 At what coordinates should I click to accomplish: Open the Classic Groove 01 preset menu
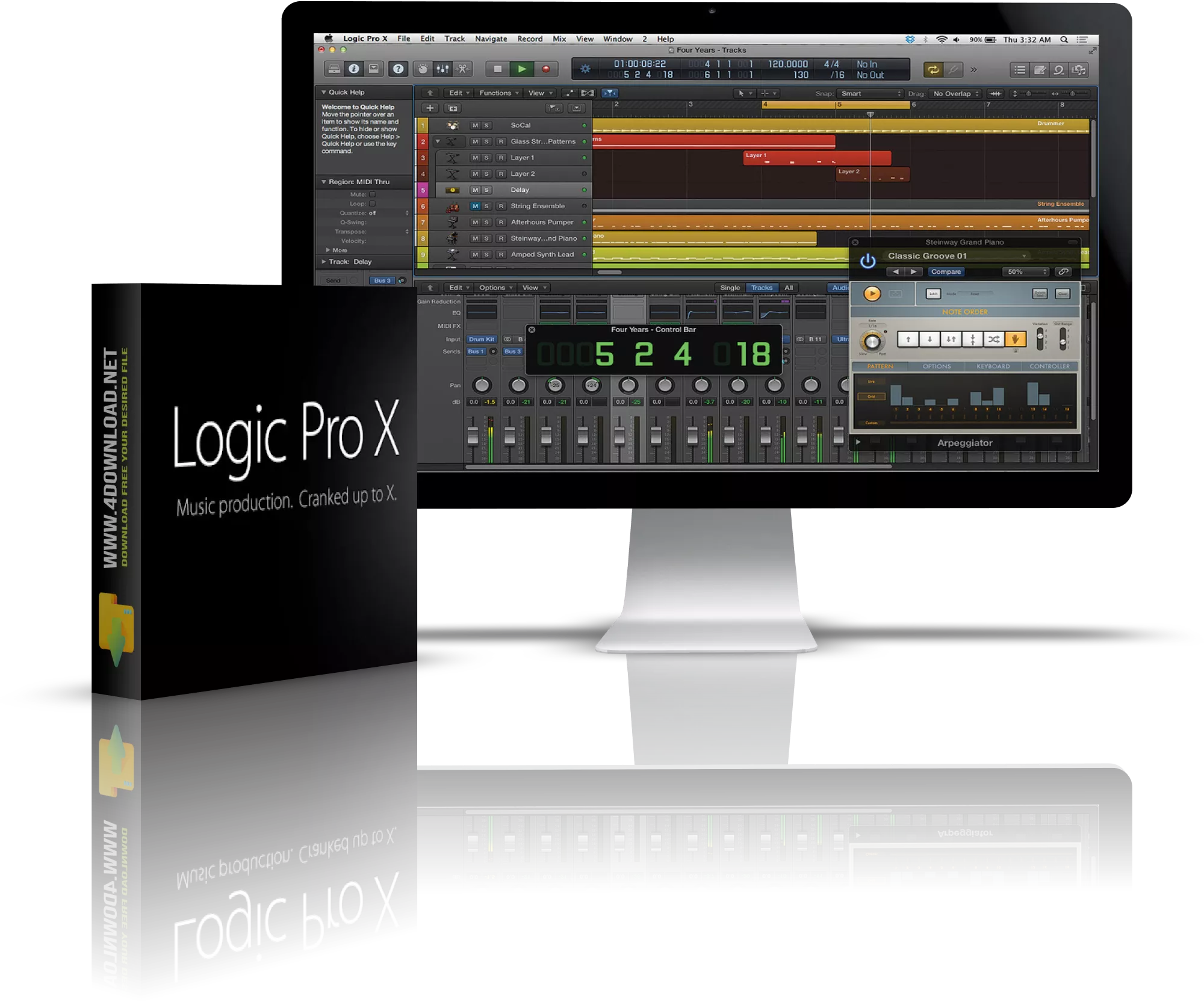[957, 256]
